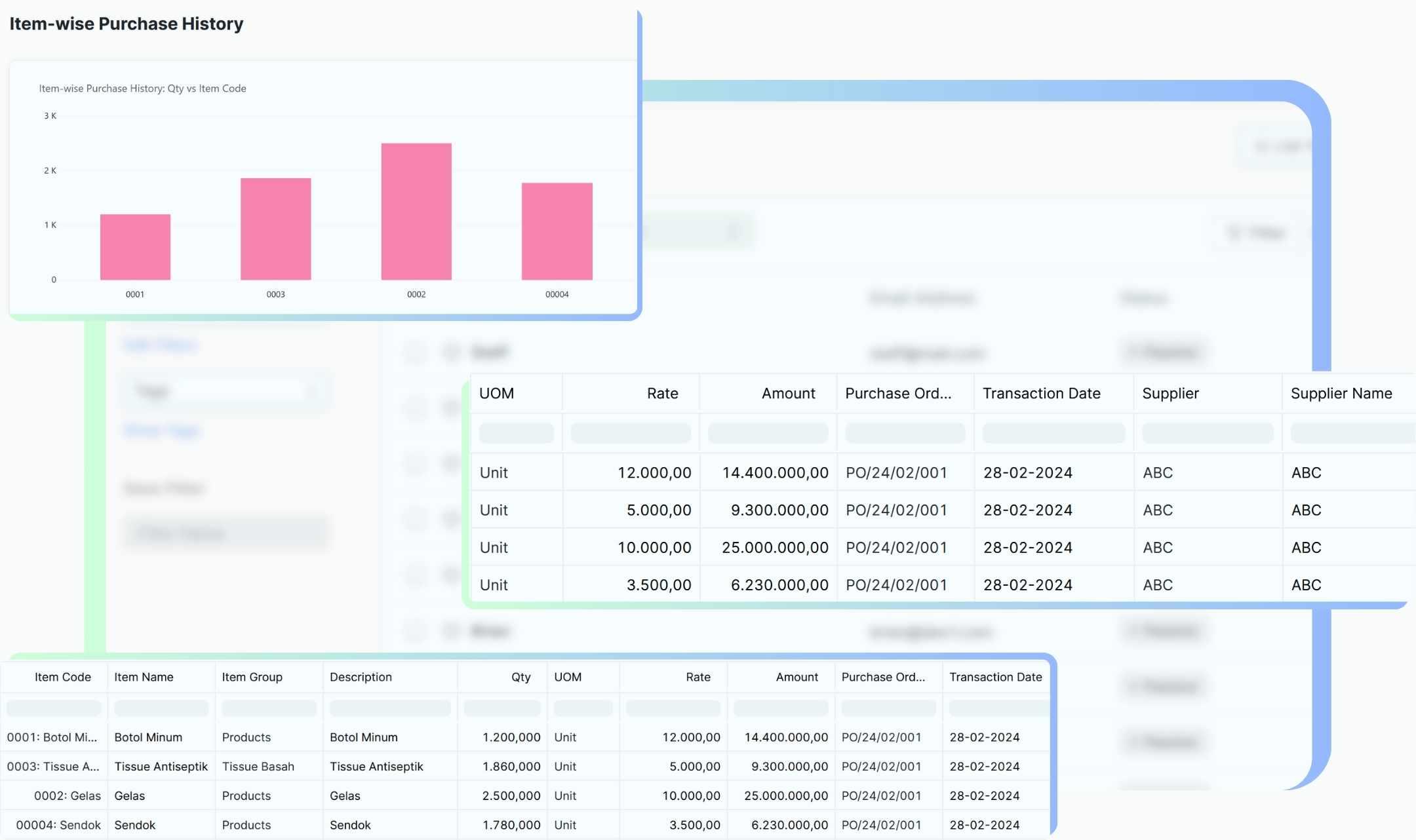Click filter field under Description column
This screenshot has height=840, width=1416.
389,708
